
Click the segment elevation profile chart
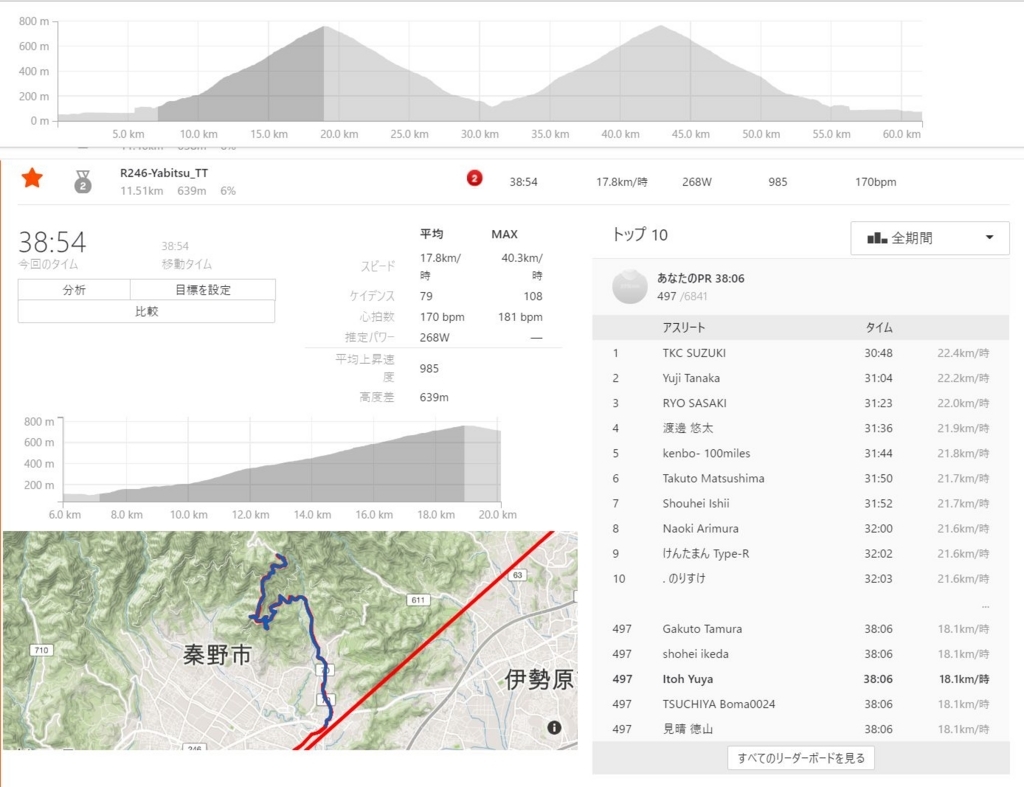pos(282,462)
